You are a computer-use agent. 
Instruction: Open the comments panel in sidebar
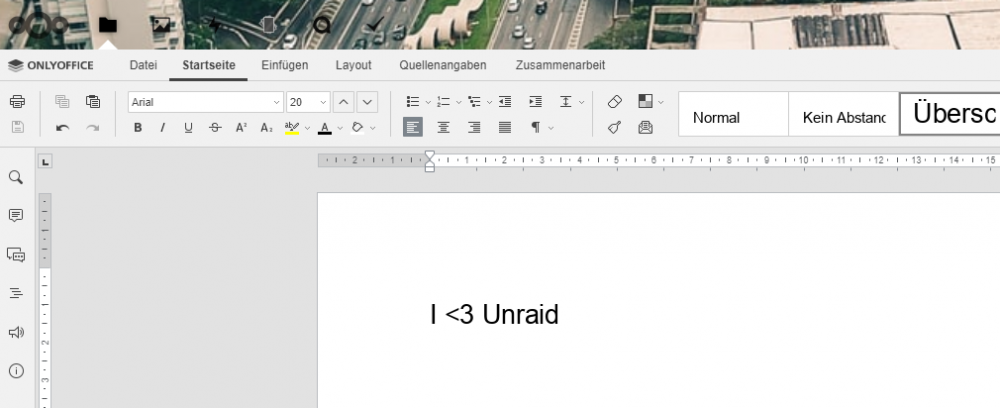tap(16, 215)
